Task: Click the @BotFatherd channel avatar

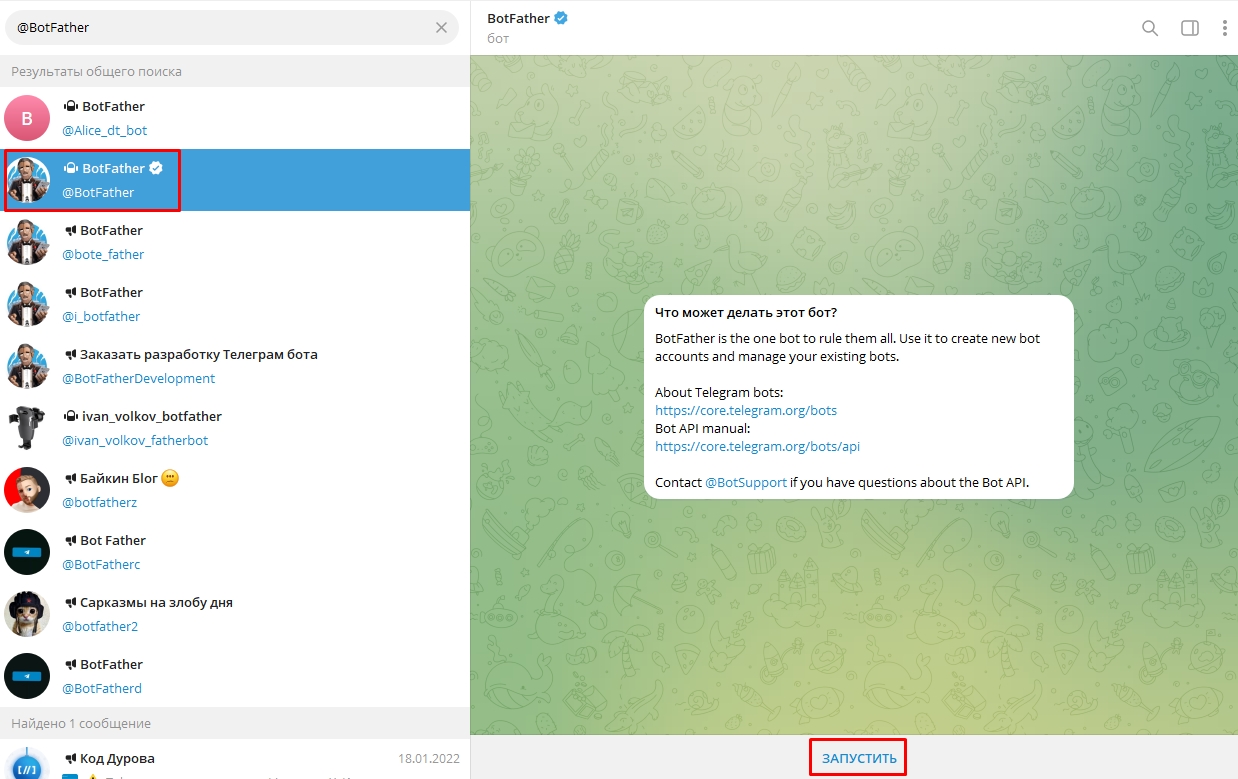Action: [x=27, y=676]
